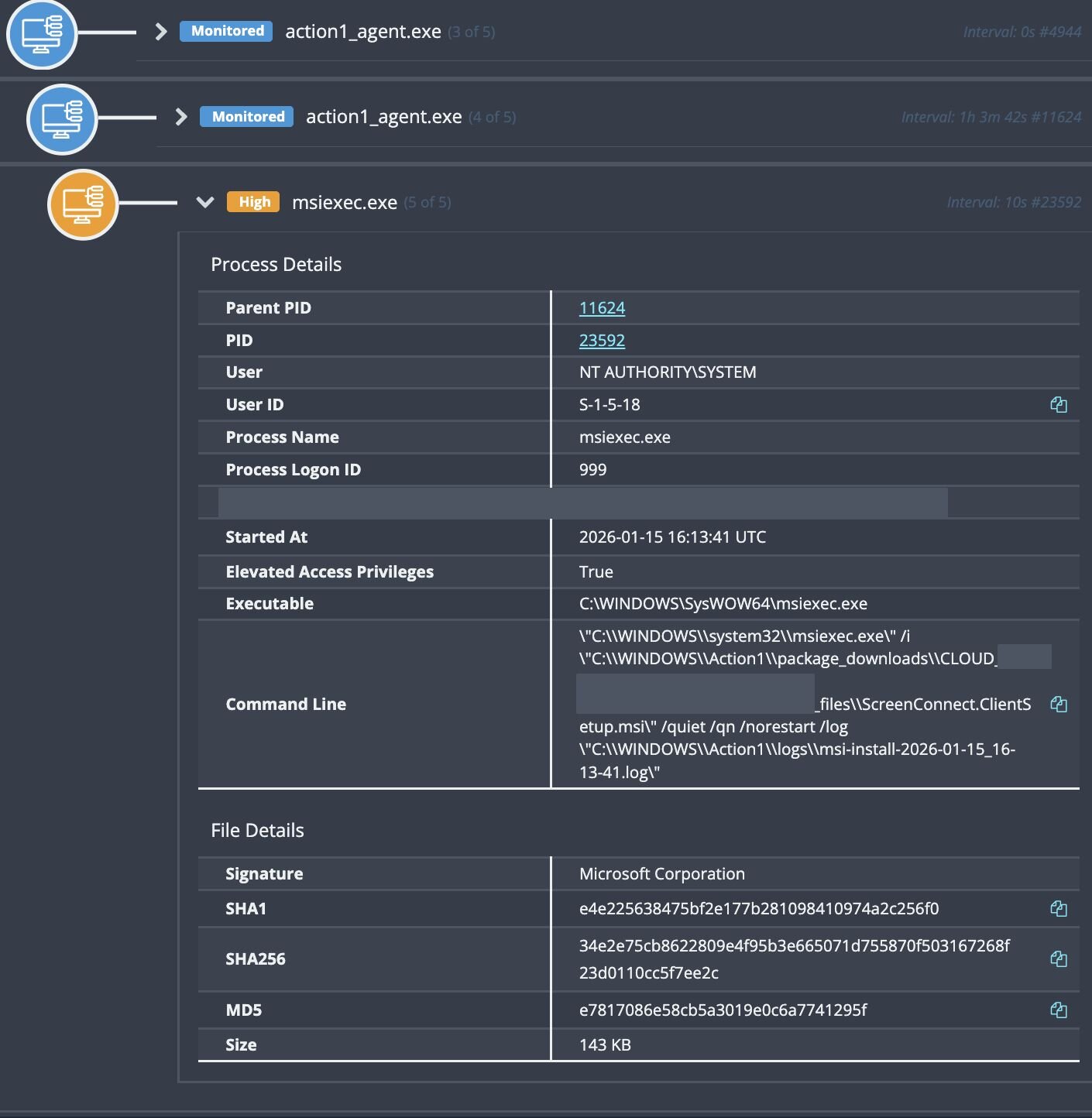Copy the Command Line text
This screenshot has height=1118, width=1092.
point(1058,705)
